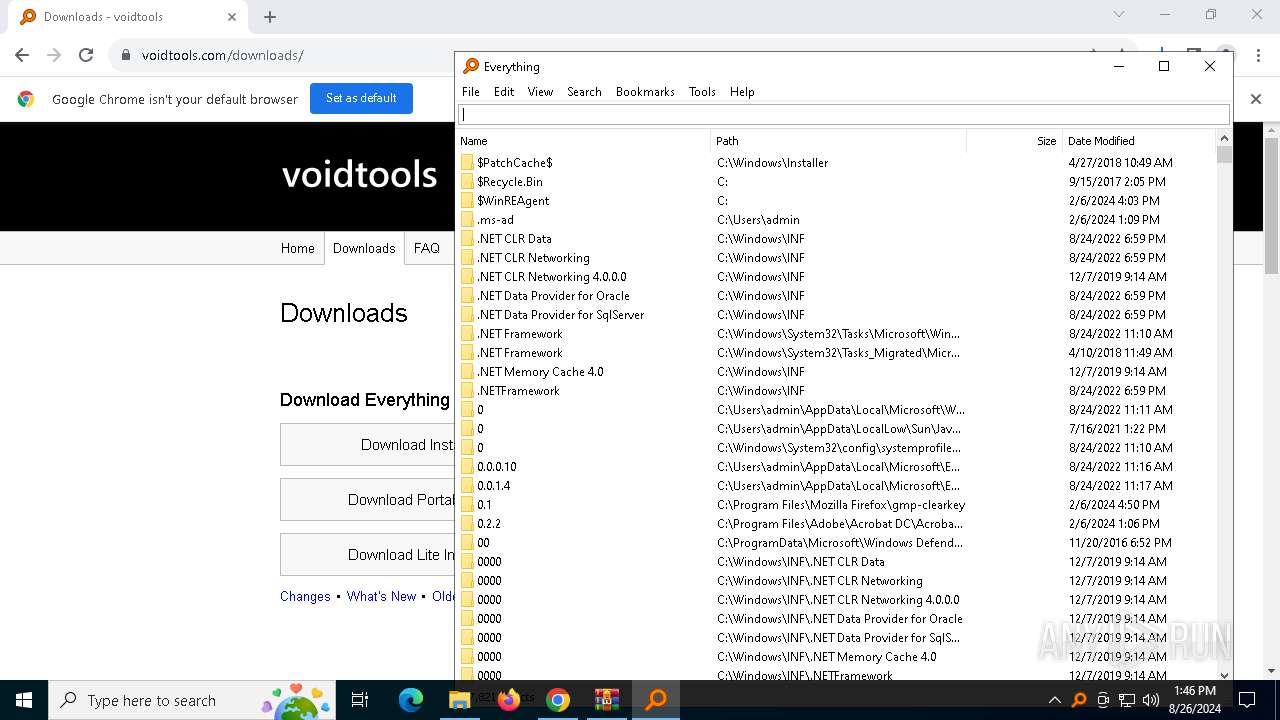Open the Home tab on voidtools
This screenshot has height=720, width=1280.
[297, 248]
